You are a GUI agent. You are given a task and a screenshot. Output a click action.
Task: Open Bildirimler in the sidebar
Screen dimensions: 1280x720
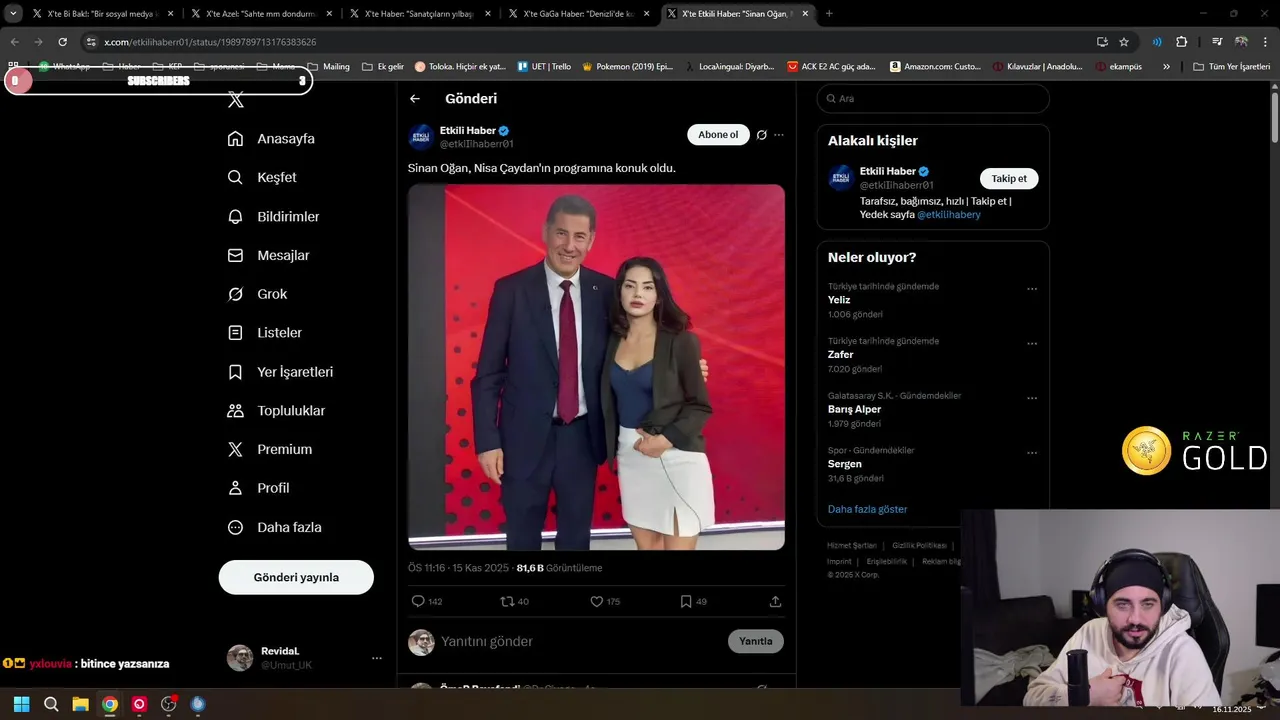(273, 216)
